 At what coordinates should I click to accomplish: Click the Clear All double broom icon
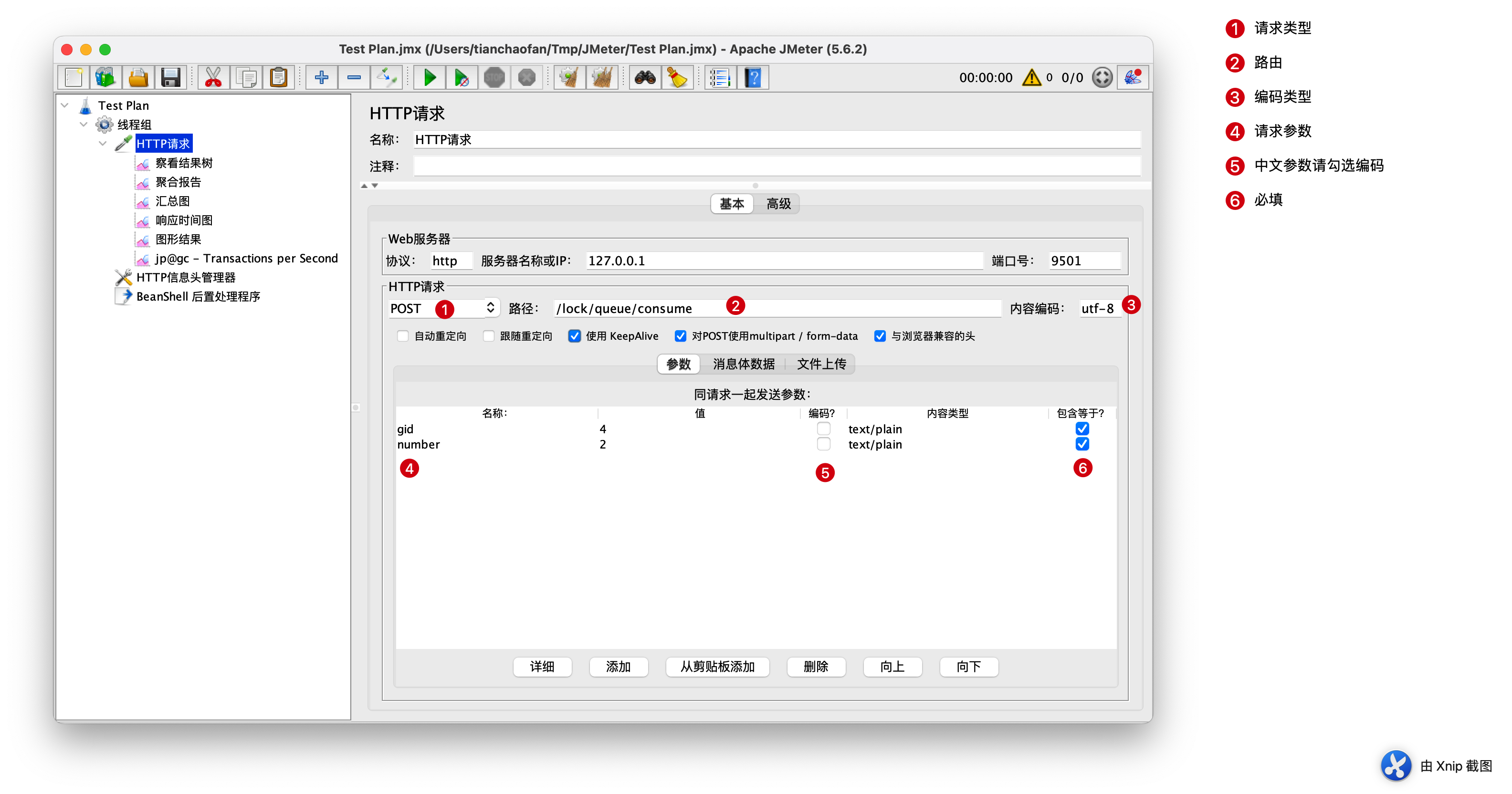pos(602,77)
